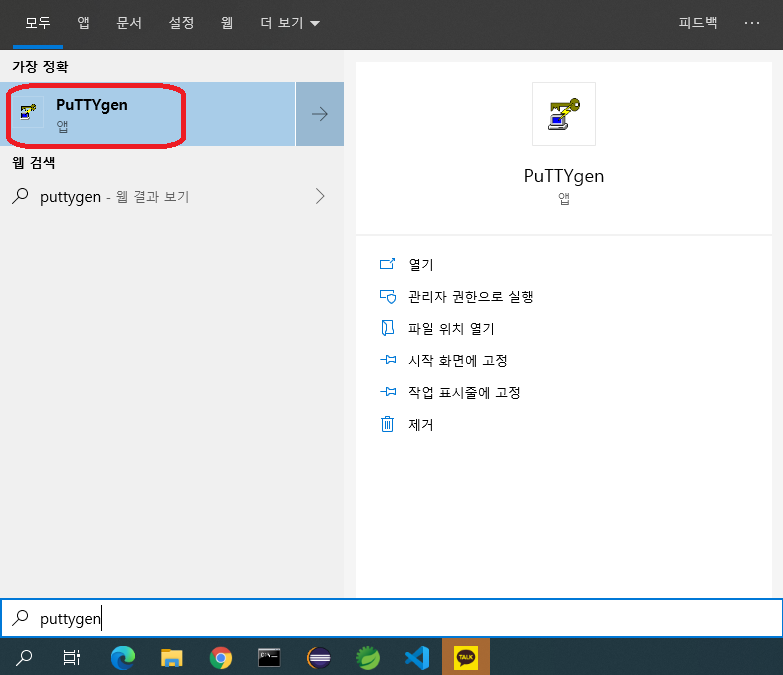
Task: Switch to the 앱 tab
Action: point(83,23)
